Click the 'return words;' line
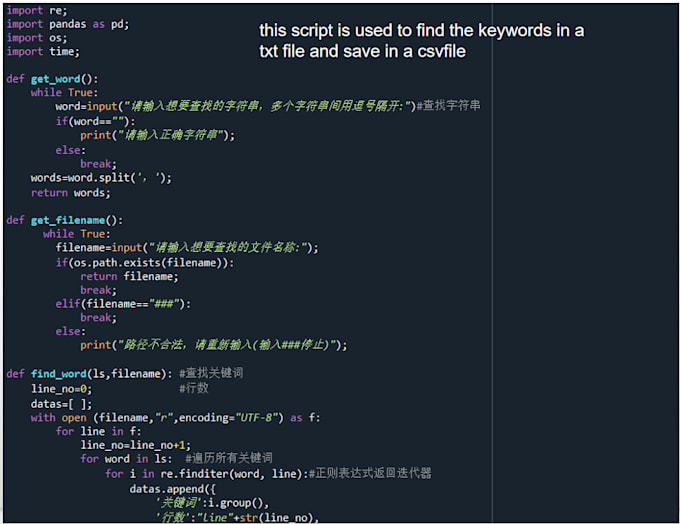680x524 pixels. (71, 193)
